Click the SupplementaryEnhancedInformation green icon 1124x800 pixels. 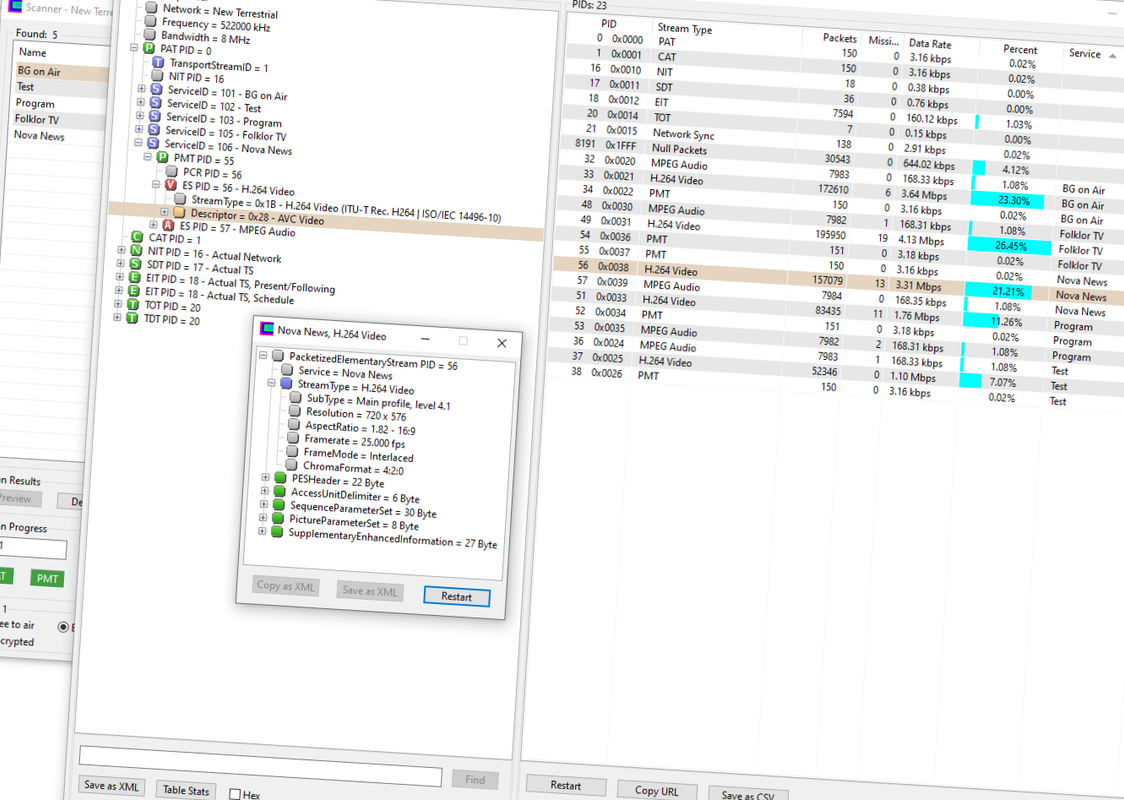point(277,532)
